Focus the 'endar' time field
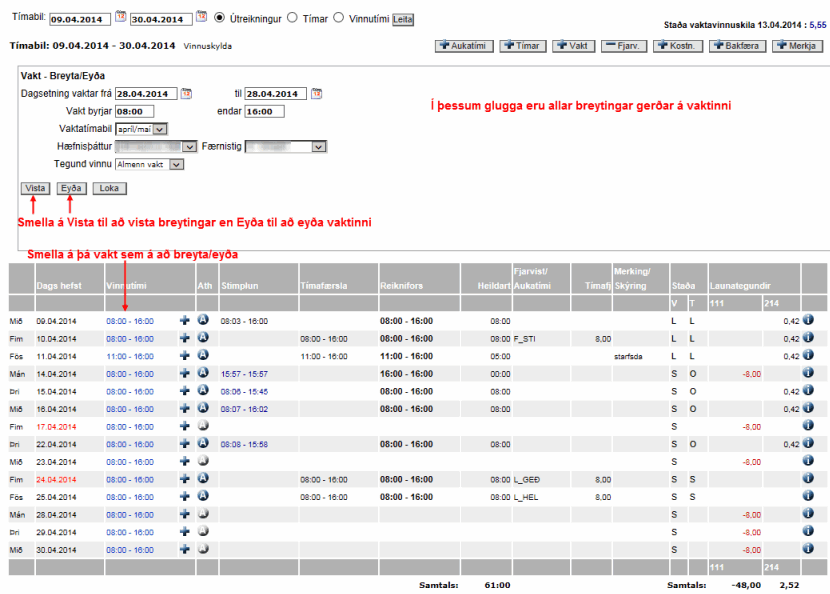The image size is (830, 594). pos(264,112)
